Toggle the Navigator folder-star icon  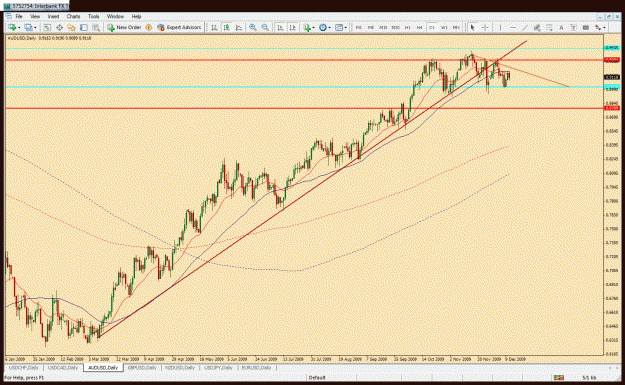pyautogui.click(x=71, y=28)
